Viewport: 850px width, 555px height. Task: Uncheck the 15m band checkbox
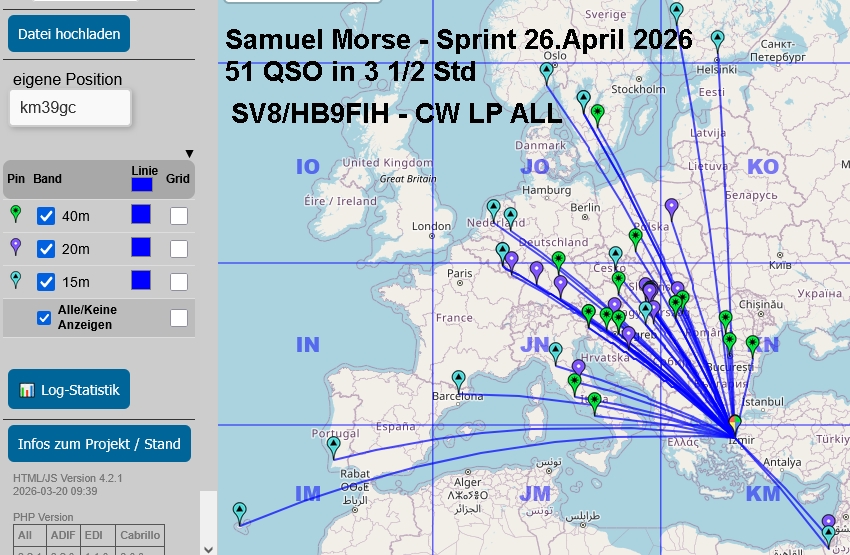point(46,282)
